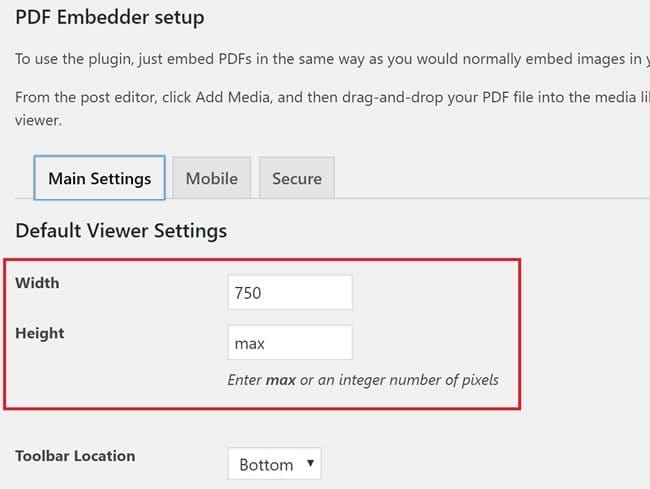
Task: Click the Default Viewer Settings heading
Action: click(x=121, y=231)
